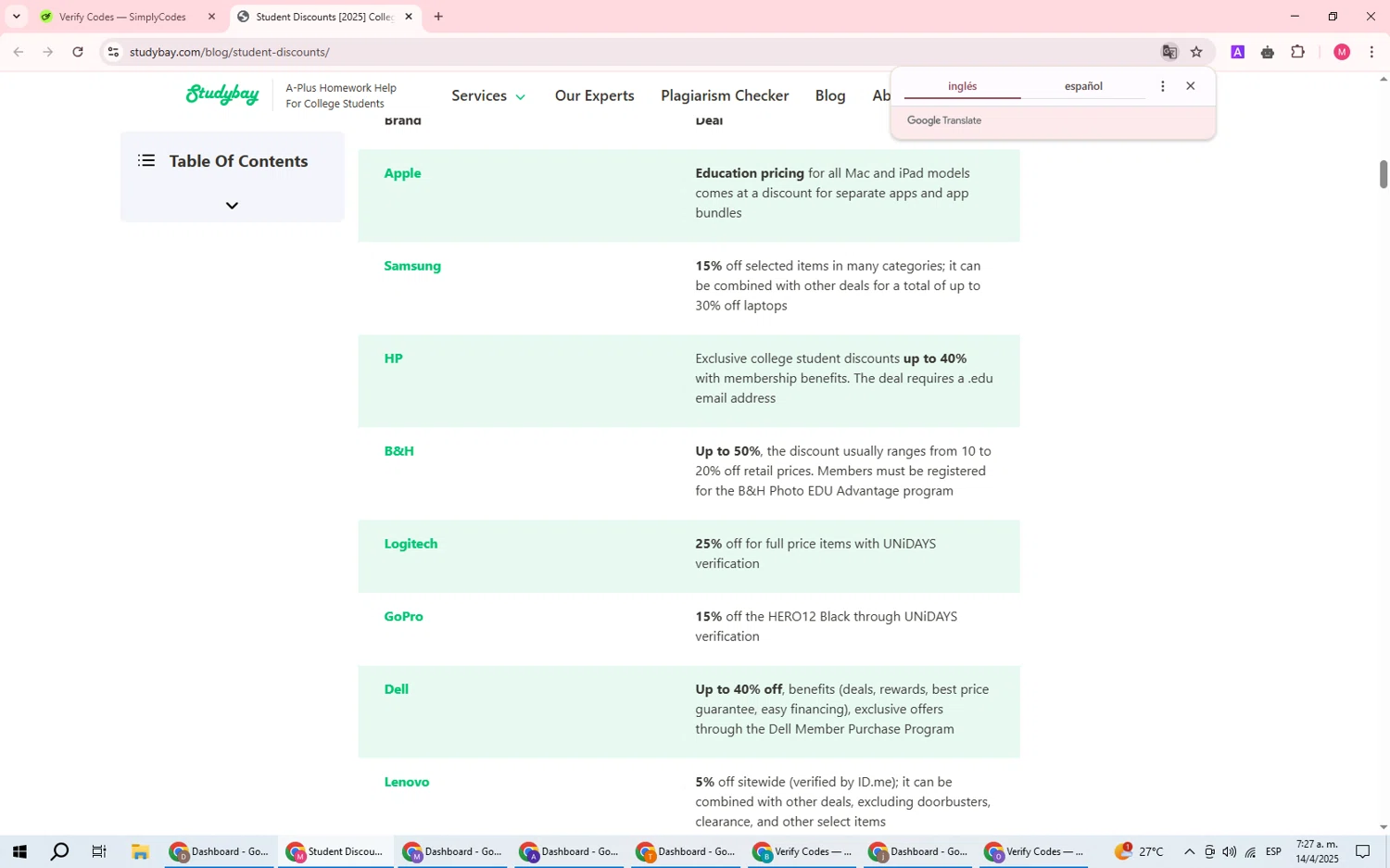The height and width of the screenshot is (868, 1390).
Task: Click the page vertical scrollbar thumb
Action: pyautogui.click(x=1384, y=174)
